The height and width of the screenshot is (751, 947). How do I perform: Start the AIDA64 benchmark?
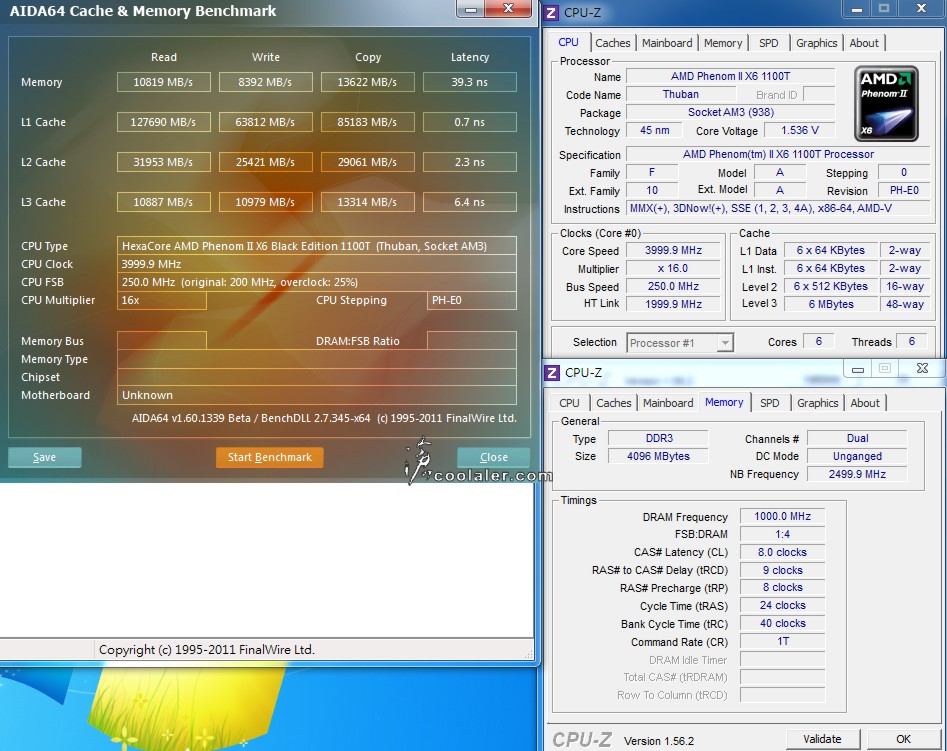click(269, 457)
